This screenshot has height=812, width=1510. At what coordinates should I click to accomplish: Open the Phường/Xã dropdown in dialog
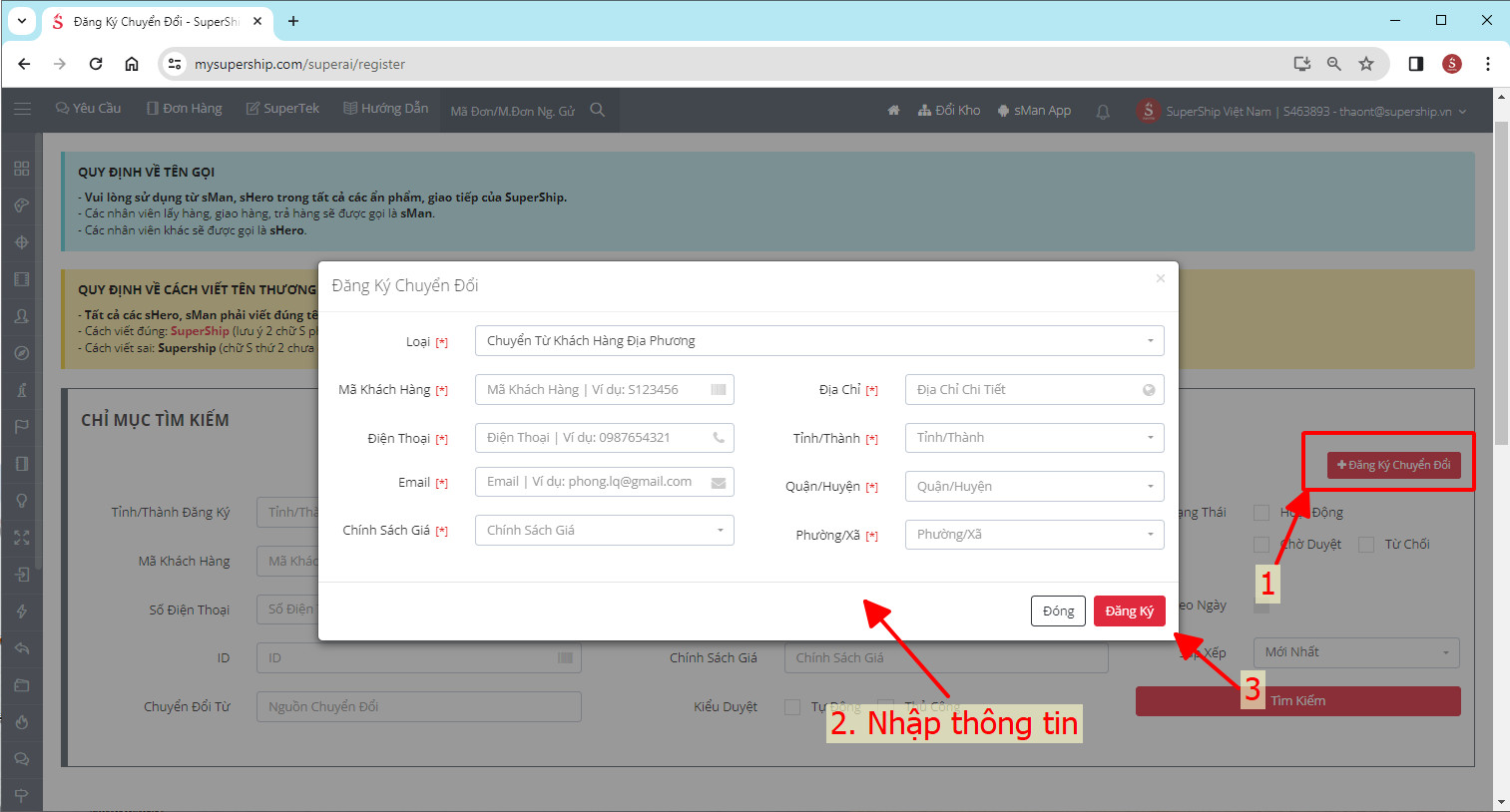coord(1035,535)
